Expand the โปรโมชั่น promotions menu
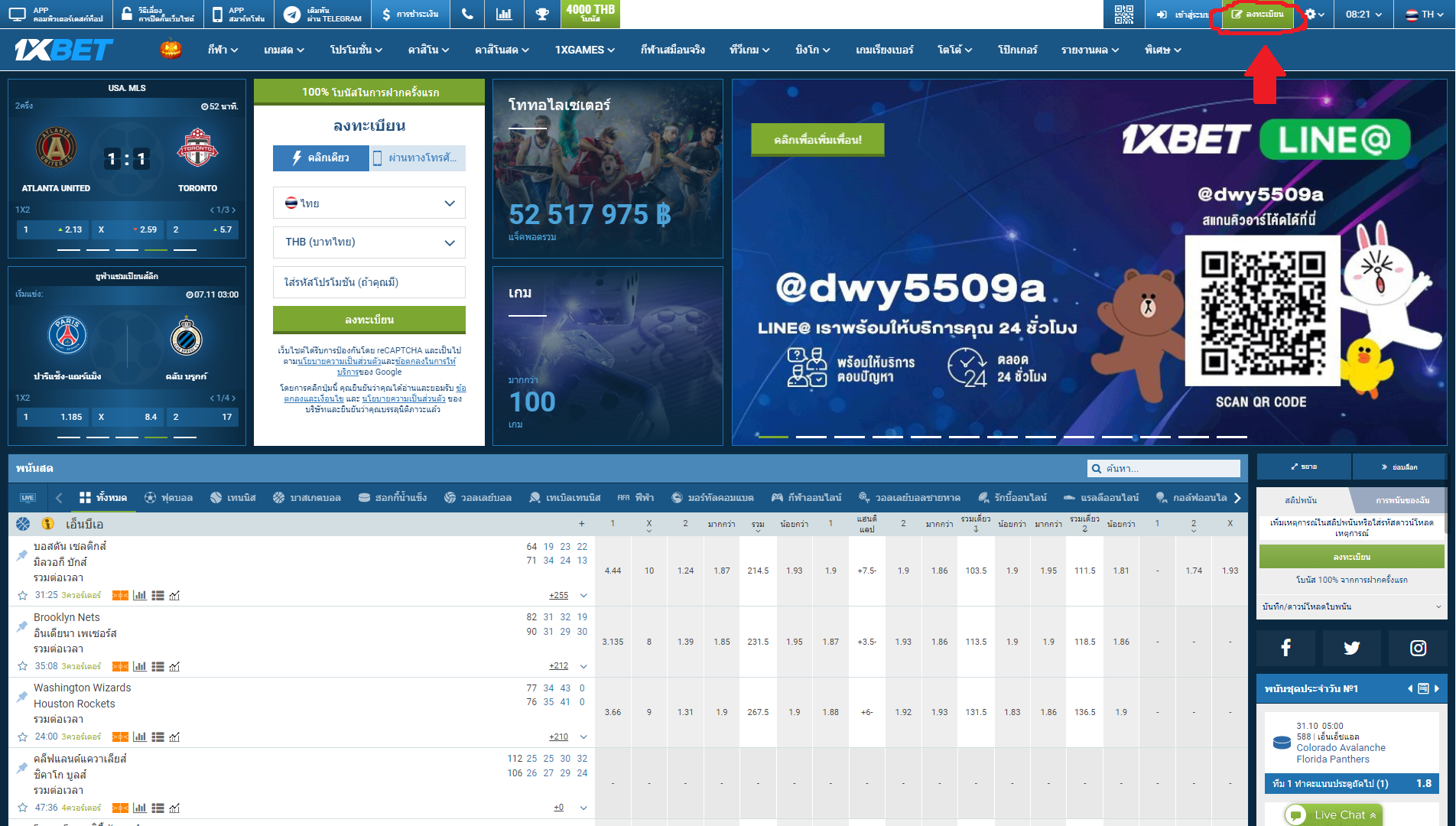Image resolution: width=1456 pixels, height=826 pixels. click(x=356, y=50)
